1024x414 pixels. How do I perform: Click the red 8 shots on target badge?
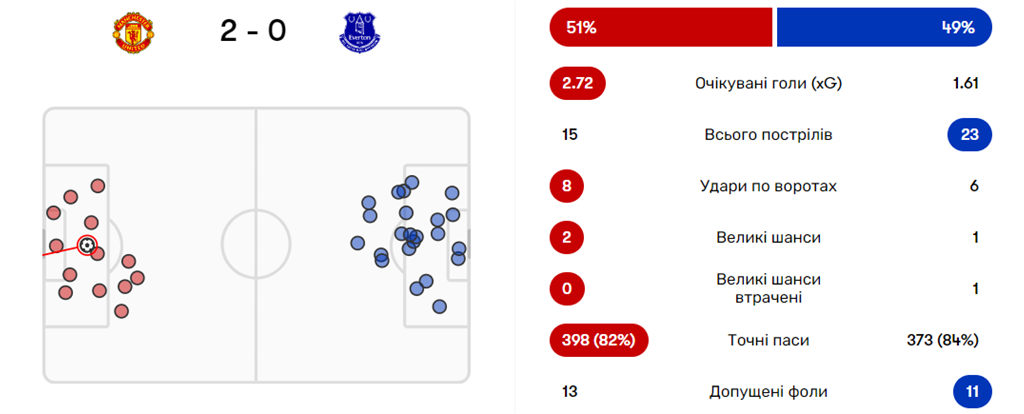[x=569, y=186]
